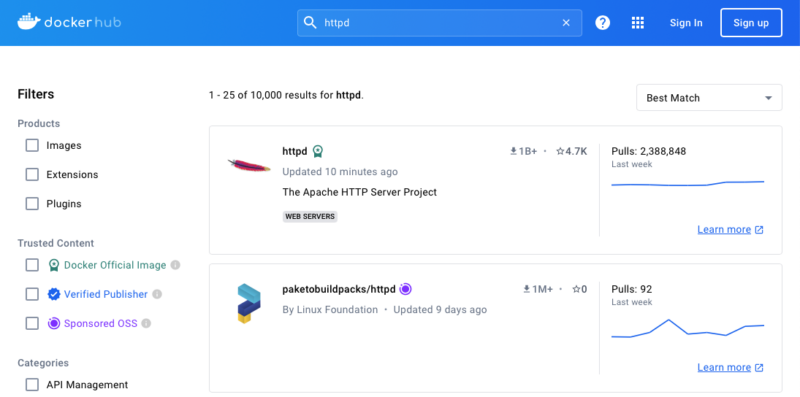Click the 4.7K stars icon

click(560, 151)
